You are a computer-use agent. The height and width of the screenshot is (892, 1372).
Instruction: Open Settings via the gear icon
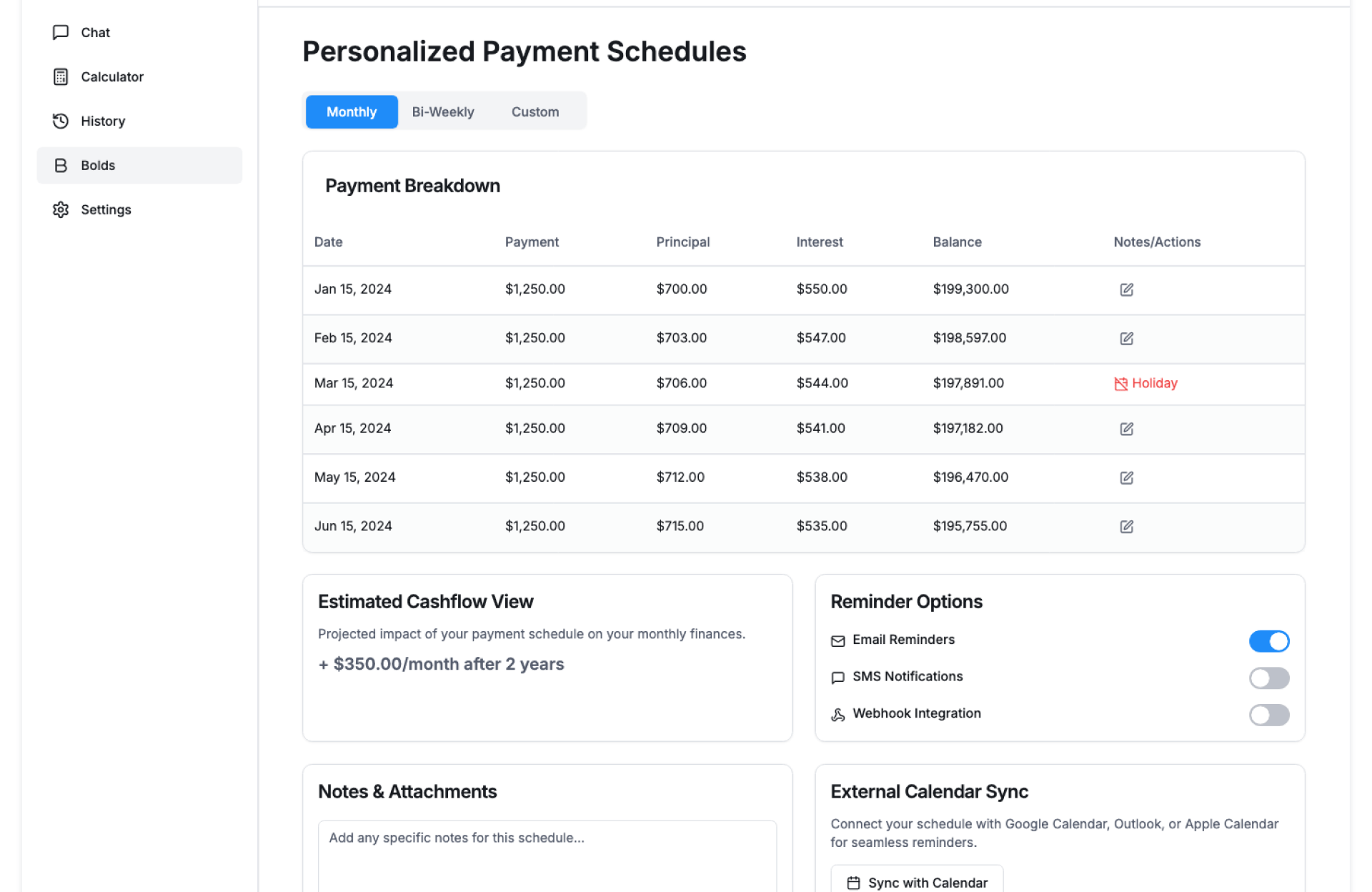(x=61, y=209)
